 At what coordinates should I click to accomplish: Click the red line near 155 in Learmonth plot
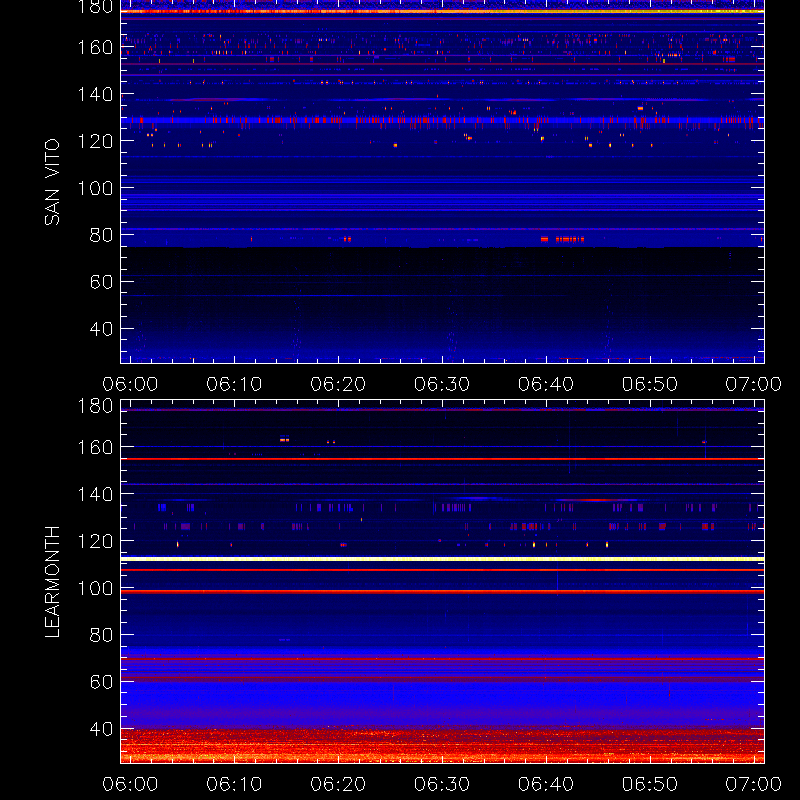442,459
